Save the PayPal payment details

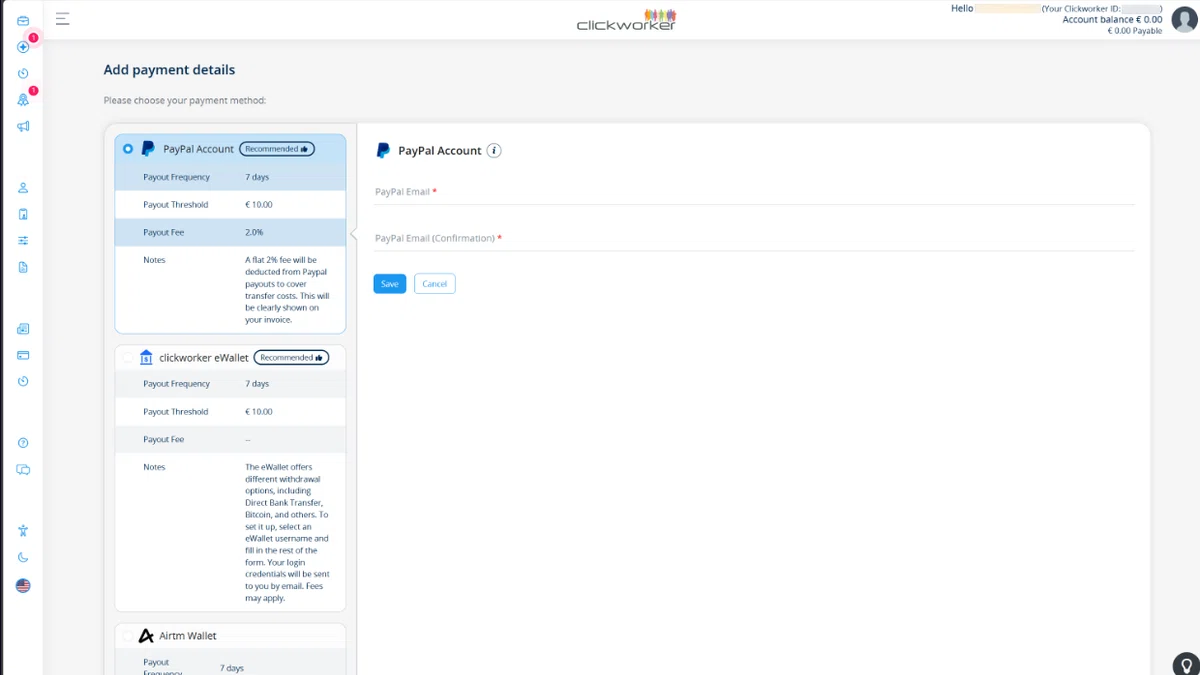tap(390, 284)
